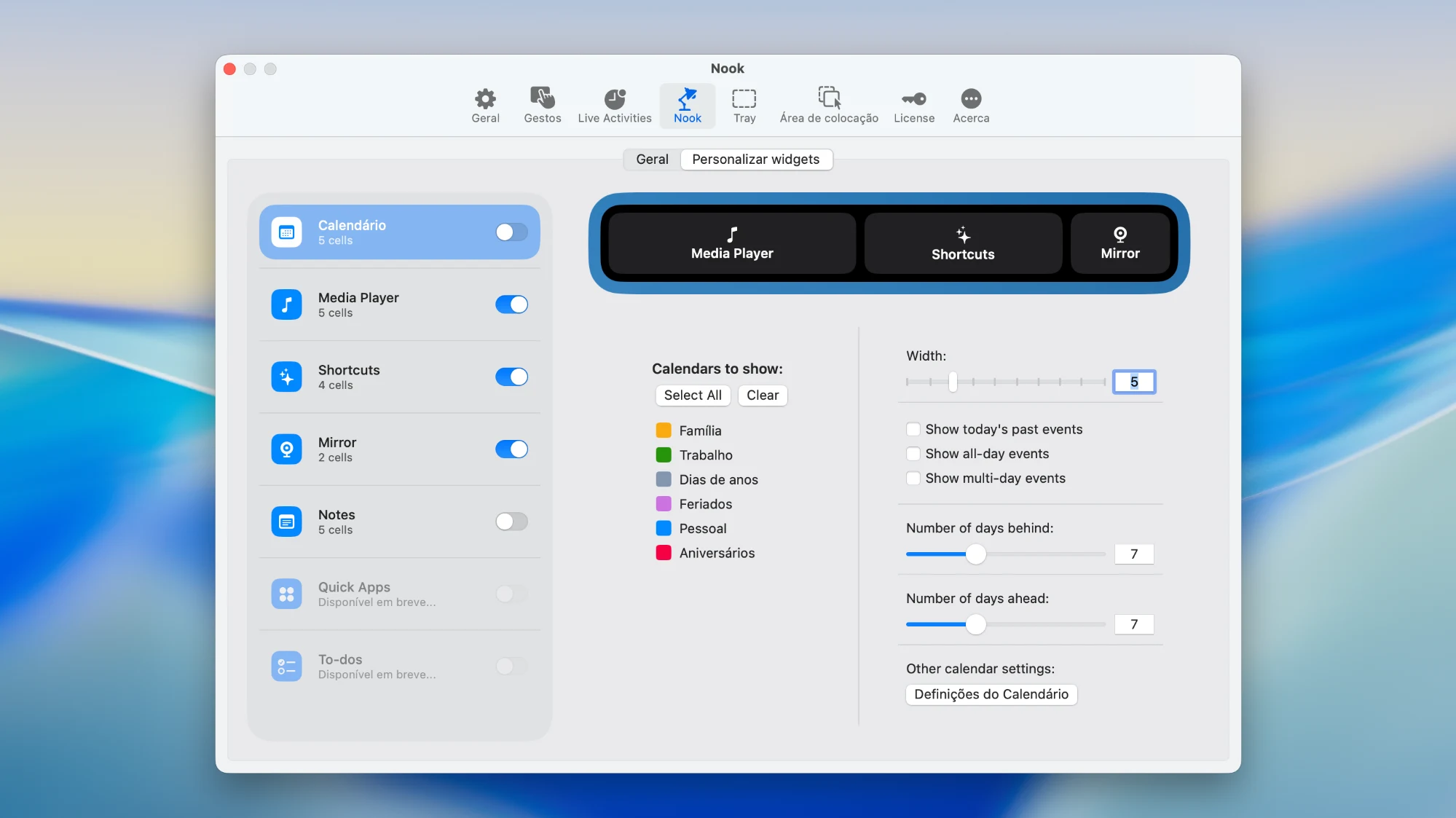Click the Tray dashed-rectangle icon
Screen dimensions: 1456x818
[x=744, y=98]
